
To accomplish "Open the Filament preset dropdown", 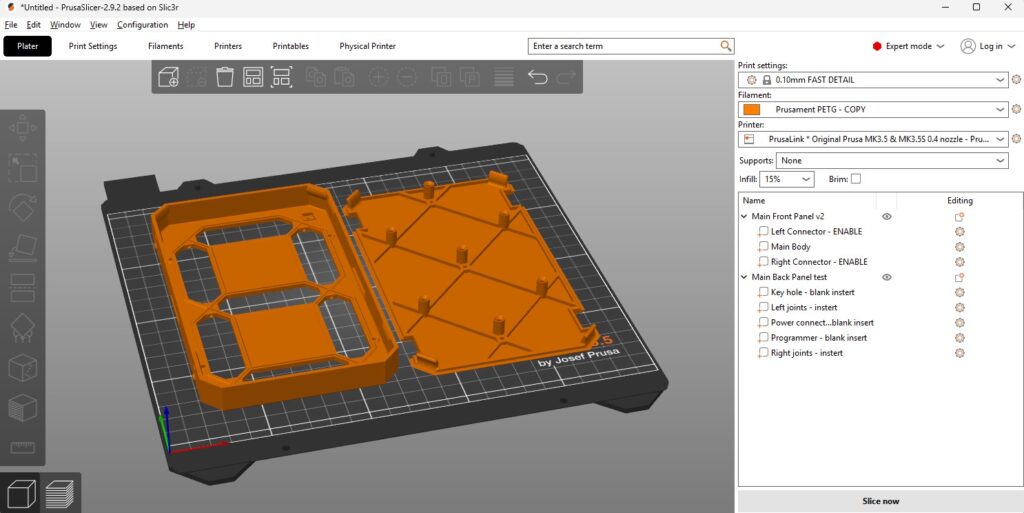I will pyautogui.click(x=1000, y=109).
